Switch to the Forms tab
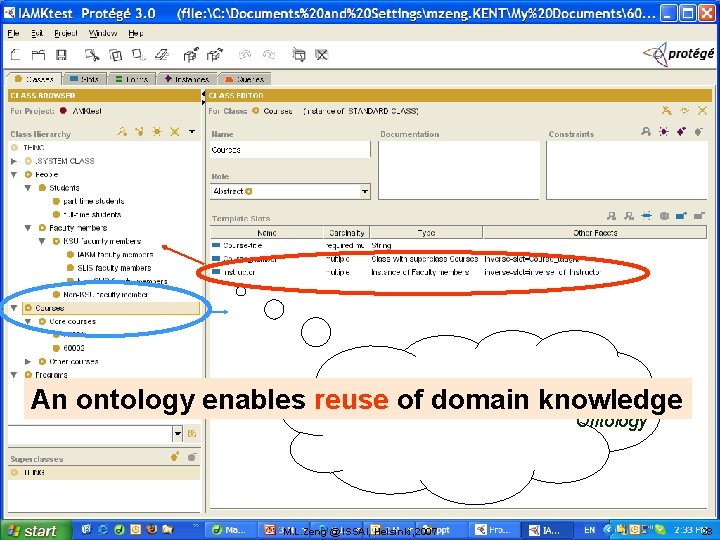Viewport: 720px width, 540px height. pyautogui.click(x=132, y=79)
